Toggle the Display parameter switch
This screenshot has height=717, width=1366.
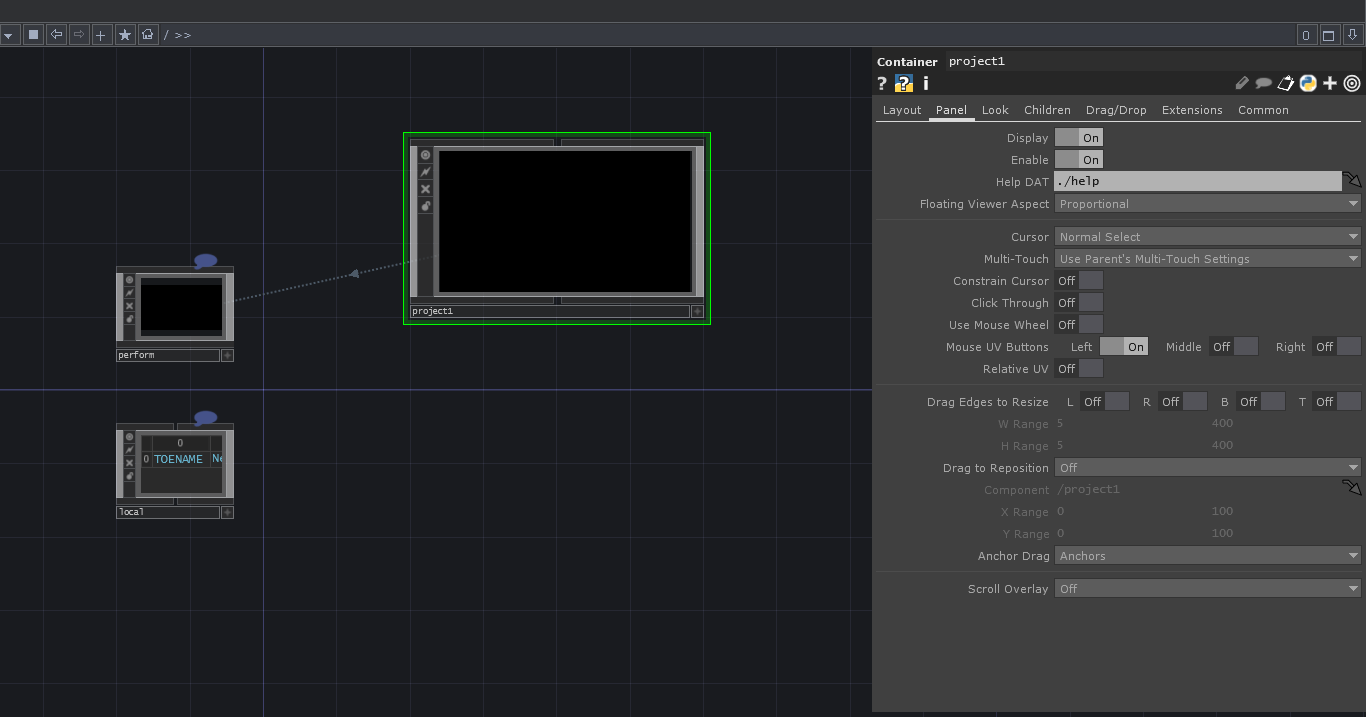tap(1078, 138)
